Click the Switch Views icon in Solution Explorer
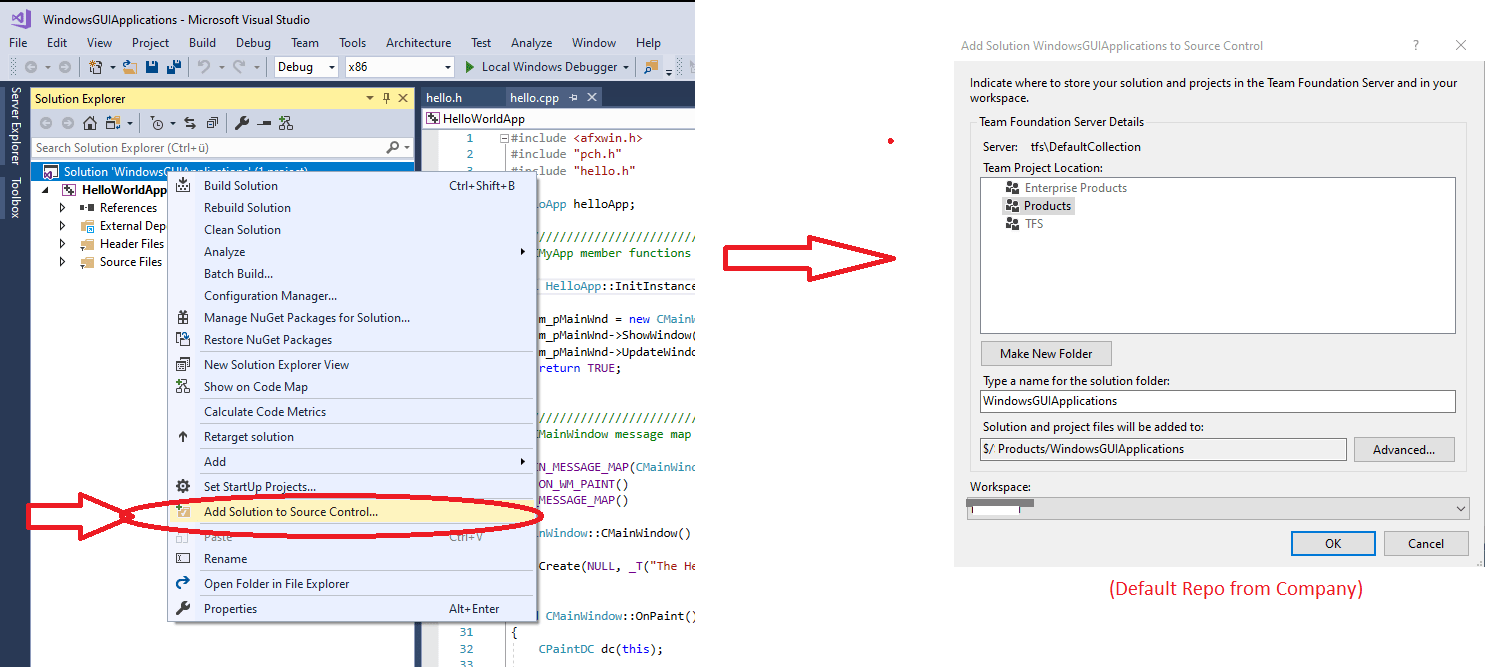1509x667 pixels. [x=112, y=123]
